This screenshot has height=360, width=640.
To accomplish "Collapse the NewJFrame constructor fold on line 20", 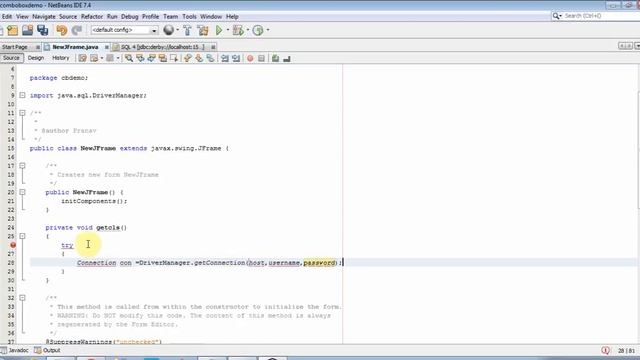I will pos(22,192).
